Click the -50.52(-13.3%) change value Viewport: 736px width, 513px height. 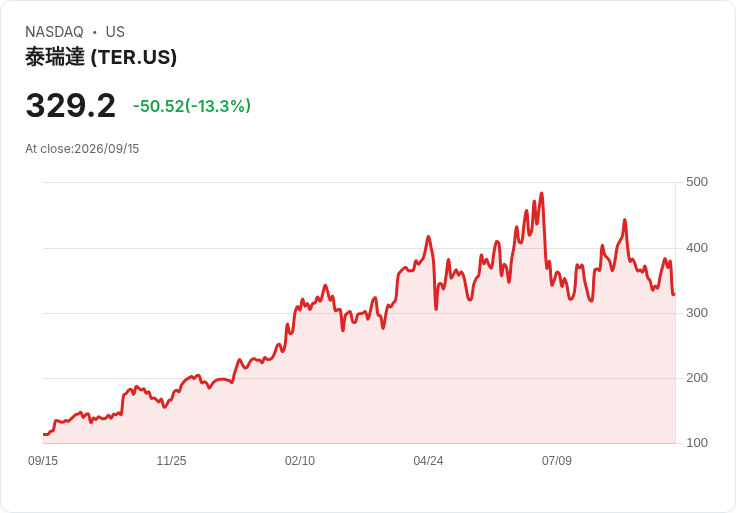(192, 106)
